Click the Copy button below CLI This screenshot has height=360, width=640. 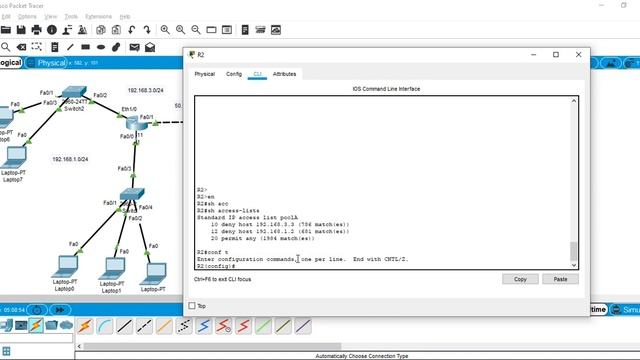[520, 279]
